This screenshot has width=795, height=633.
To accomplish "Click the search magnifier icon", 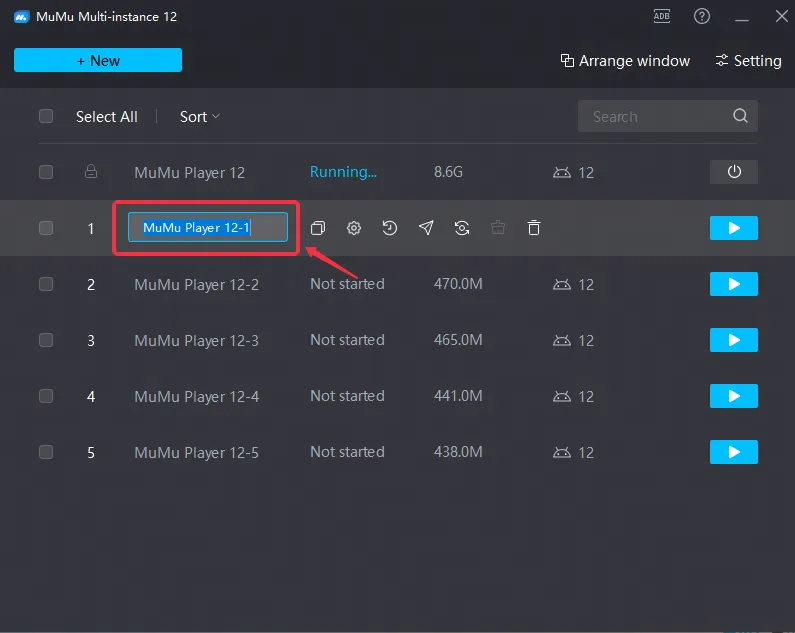I will point(740,116).
